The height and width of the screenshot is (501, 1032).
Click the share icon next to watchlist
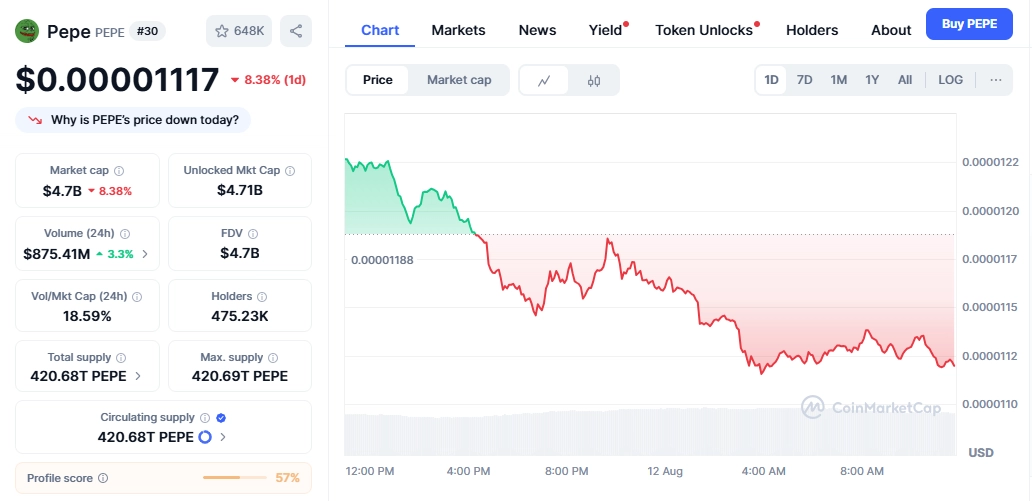pyautogui.click(x=296, y=31)
